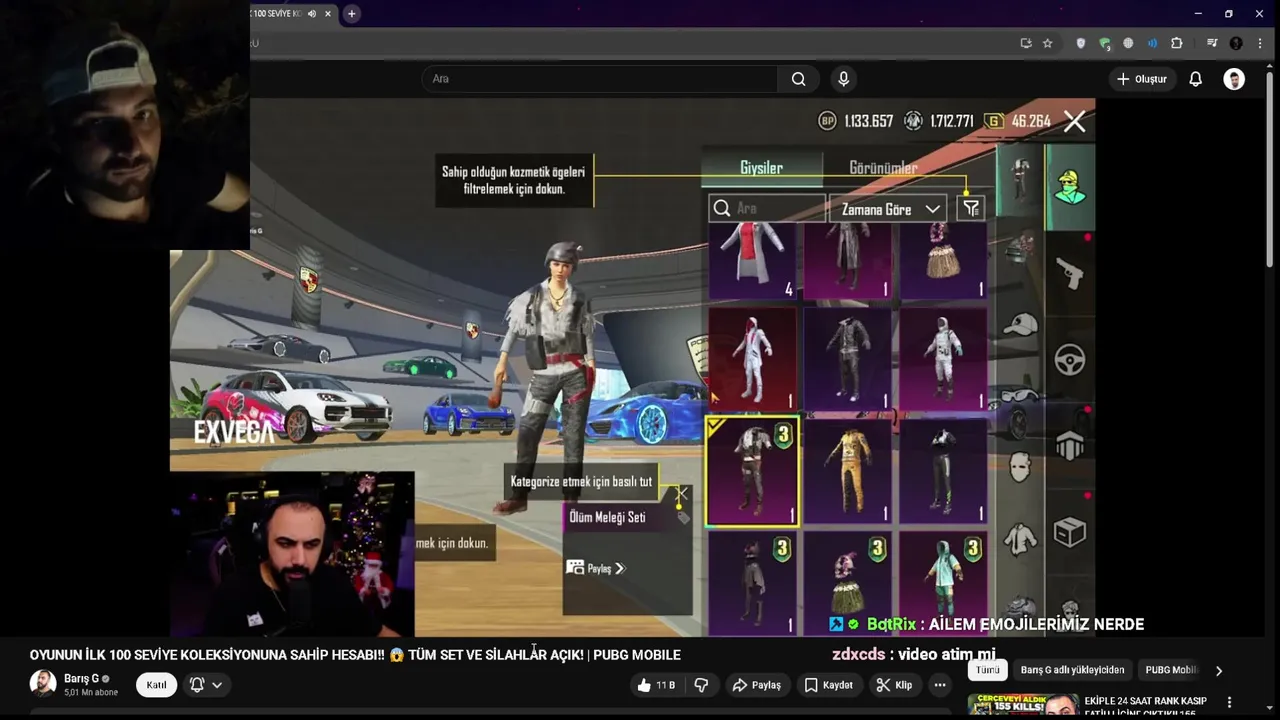This screenshot has height=720, width=1280.
Task: Open more video actions ellipsis
Action: (939, 685)
